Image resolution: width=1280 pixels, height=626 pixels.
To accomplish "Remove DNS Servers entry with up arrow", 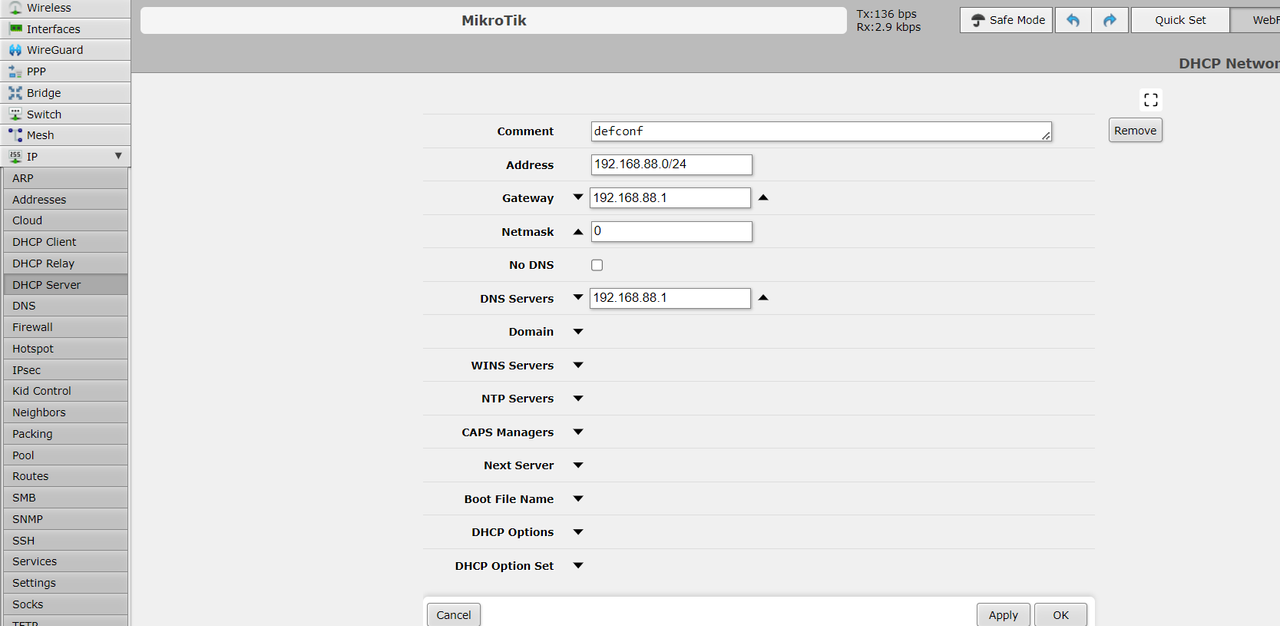I will click(x=764, y=298).
